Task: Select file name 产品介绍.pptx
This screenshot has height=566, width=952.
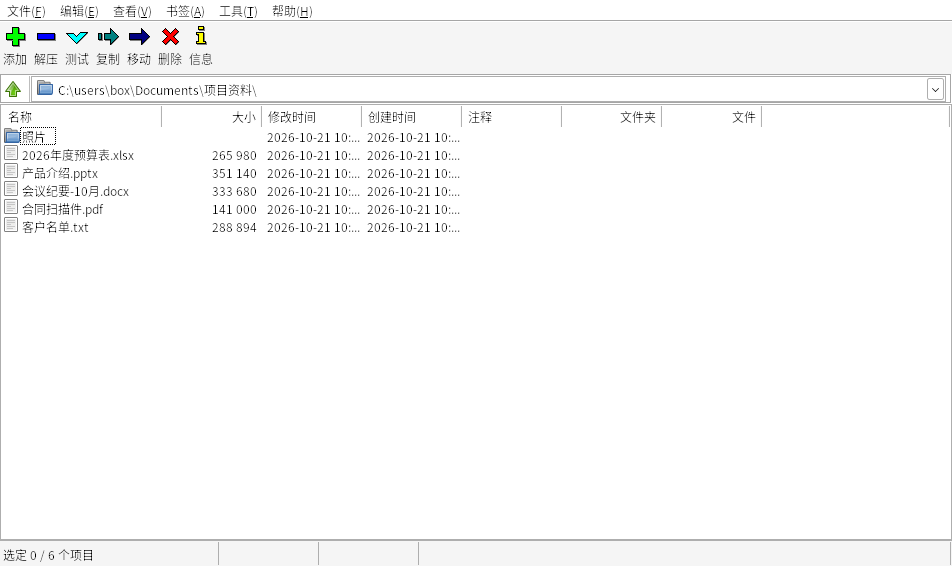Action: click(60, 174)
